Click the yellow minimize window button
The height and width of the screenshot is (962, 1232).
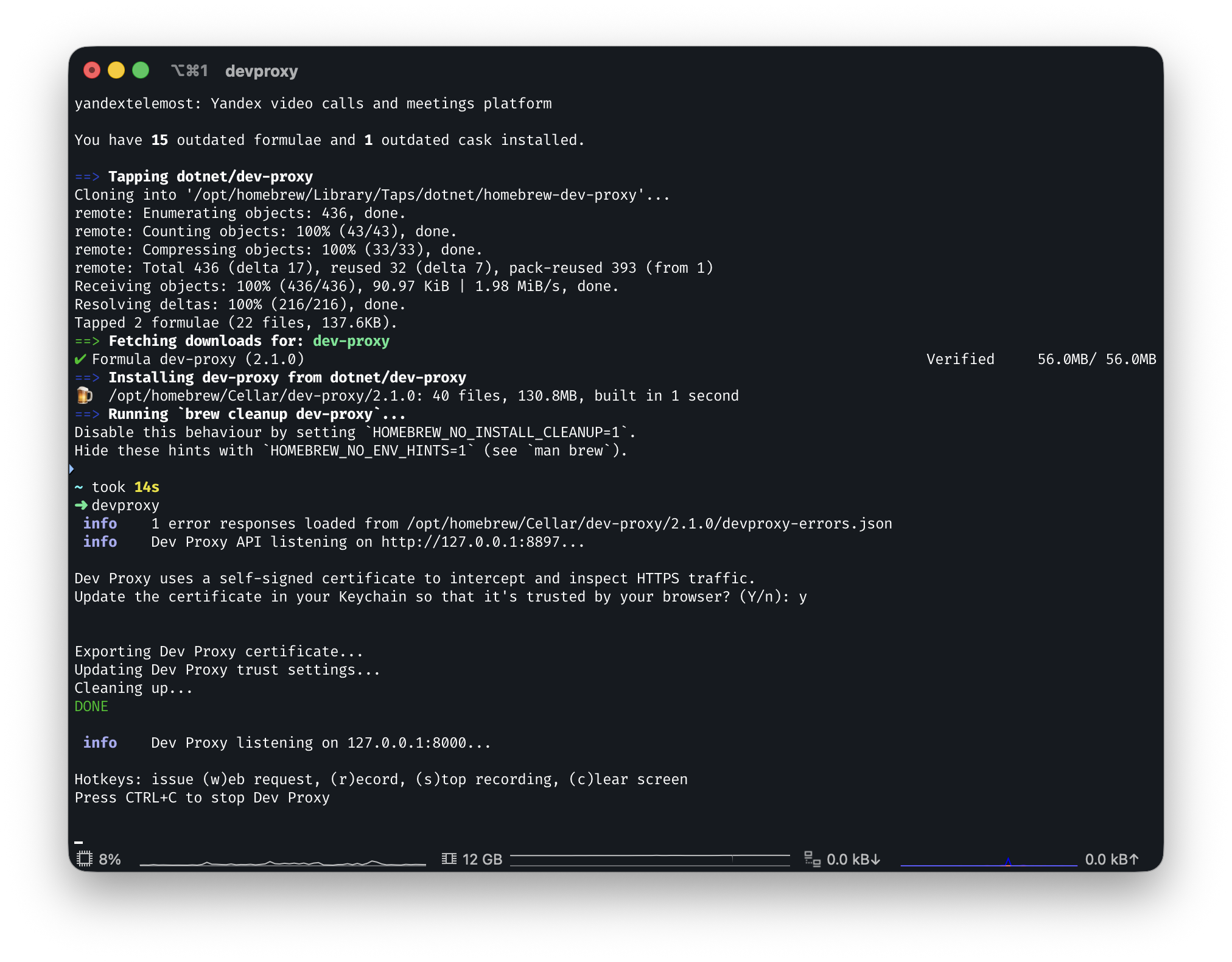click(x=116, y=71)
